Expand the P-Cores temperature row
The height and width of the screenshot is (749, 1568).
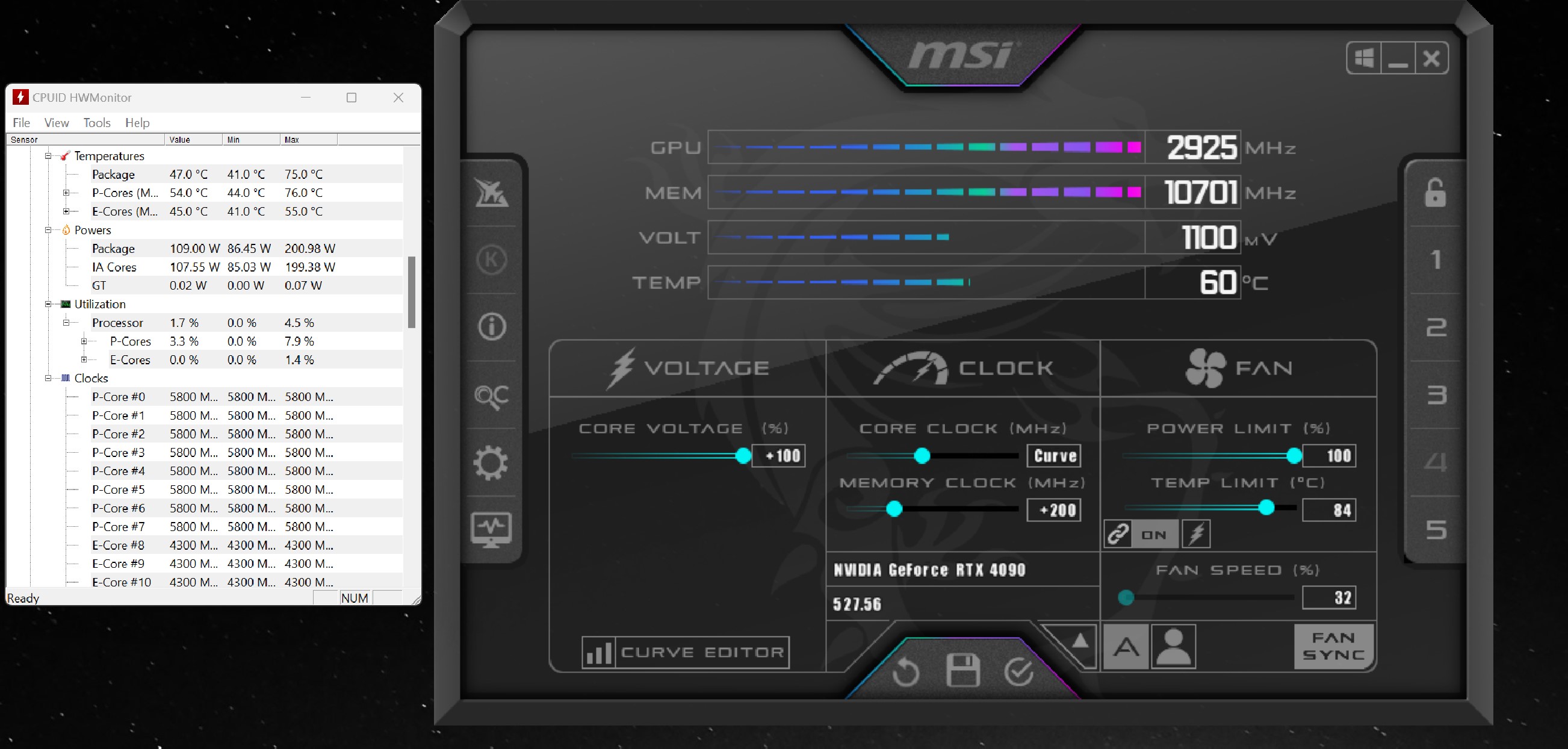pos(66,193)
